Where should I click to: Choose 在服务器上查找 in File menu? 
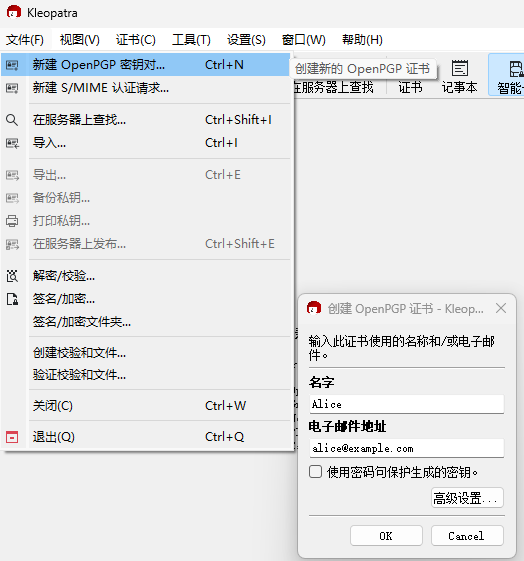coord(145,119)
